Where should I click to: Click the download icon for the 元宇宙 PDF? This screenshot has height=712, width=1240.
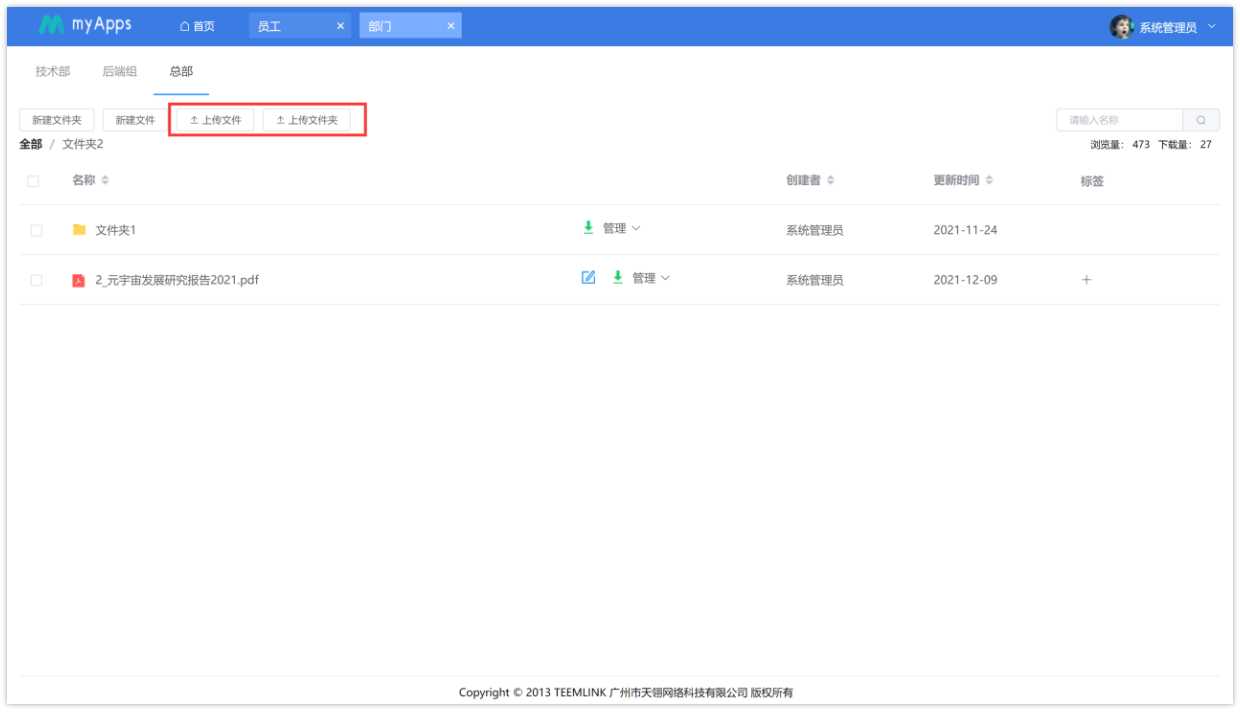coord(619,279)
